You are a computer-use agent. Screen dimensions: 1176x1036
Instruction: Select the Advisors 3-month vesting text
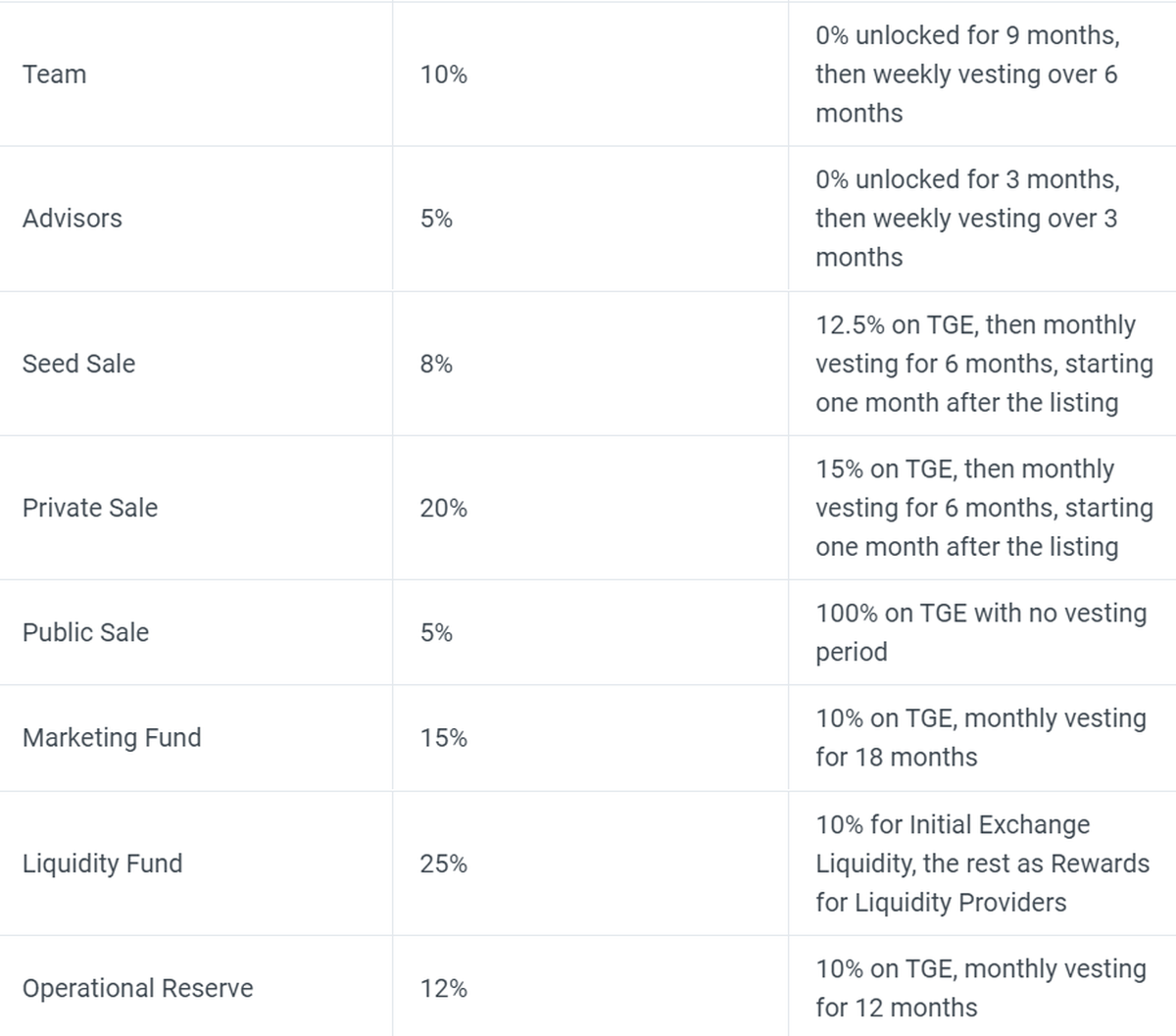point(967,219)
